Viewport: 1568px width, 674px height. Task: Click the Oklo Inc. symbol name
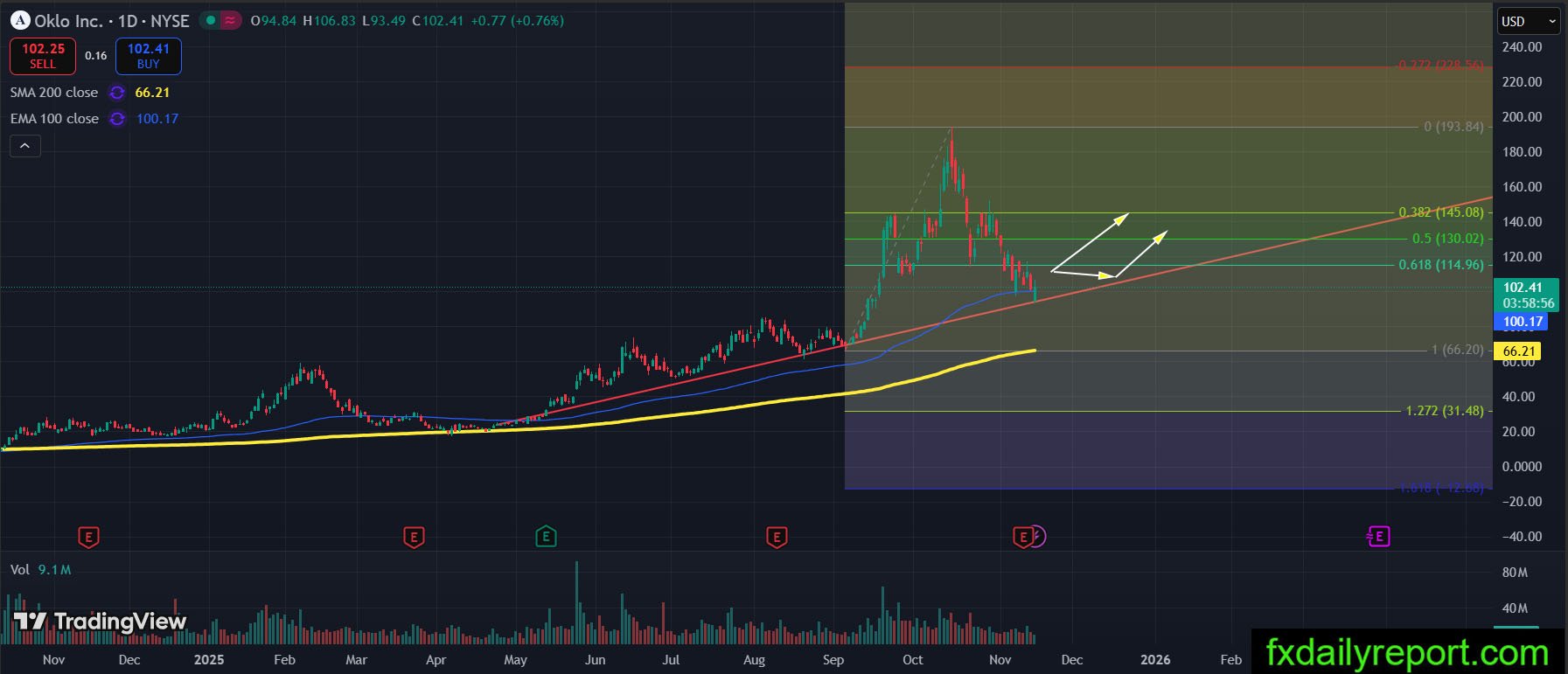point(69,20)
